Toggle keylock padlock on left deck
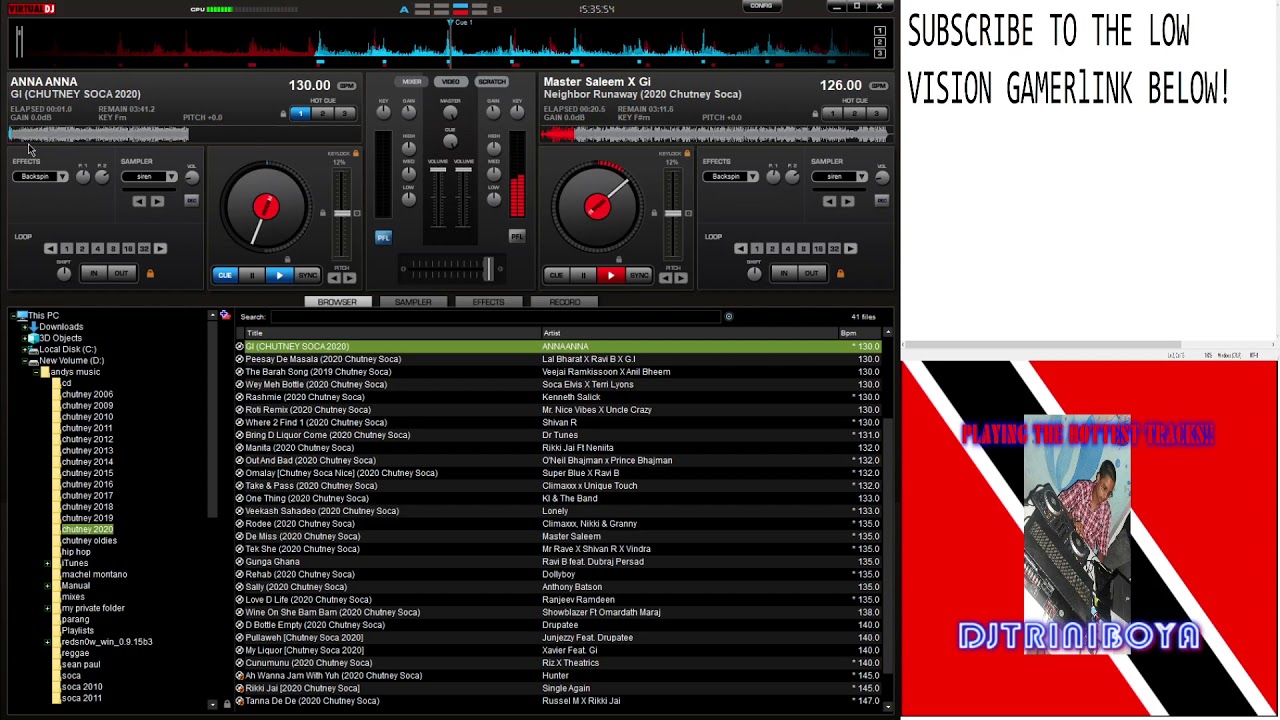Screen dimensions: 1280x720 355,153
